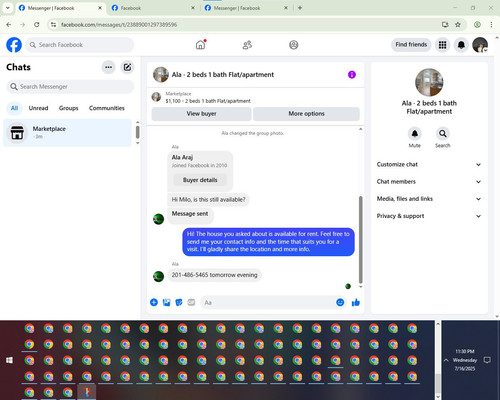Screen dimensions: 500x400
Task: Click message 'Hi Milo, is this still available?'
Action: [208, 200]
